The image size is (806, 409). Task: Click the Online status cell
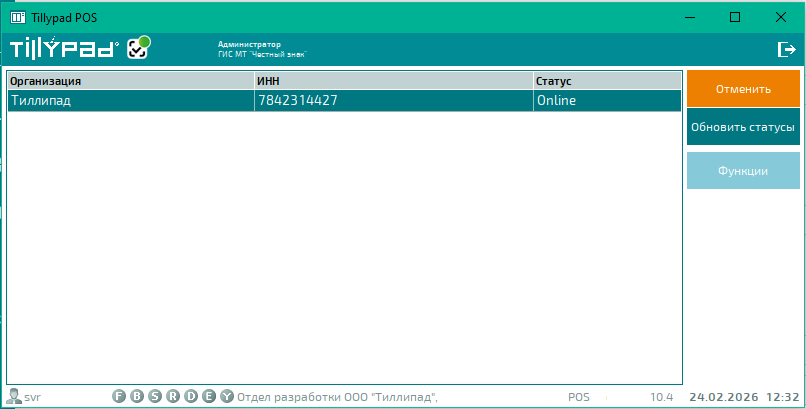pyautogui.click(x=607, y=101)
